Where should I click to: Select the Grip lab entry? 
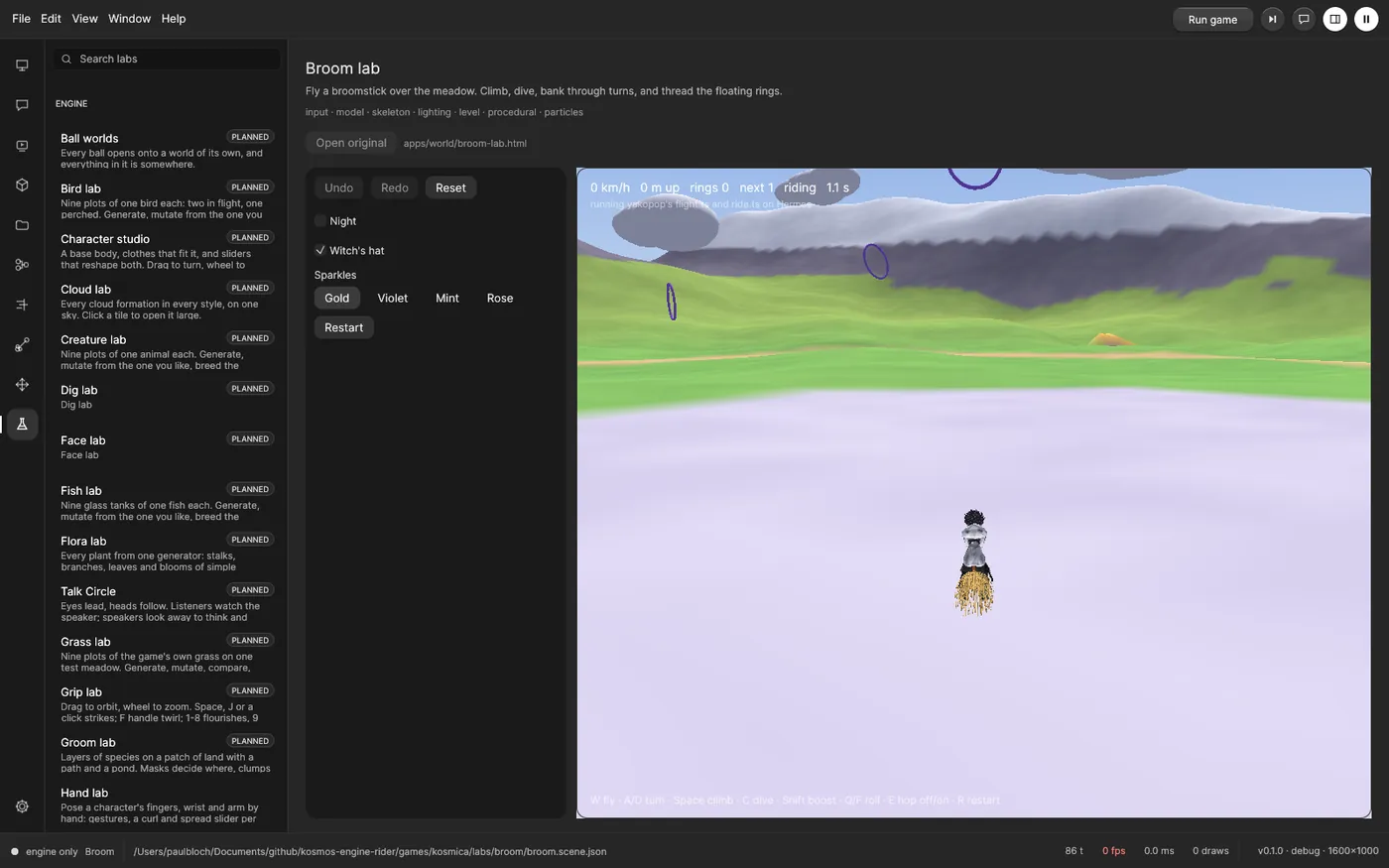pos(166,703)
